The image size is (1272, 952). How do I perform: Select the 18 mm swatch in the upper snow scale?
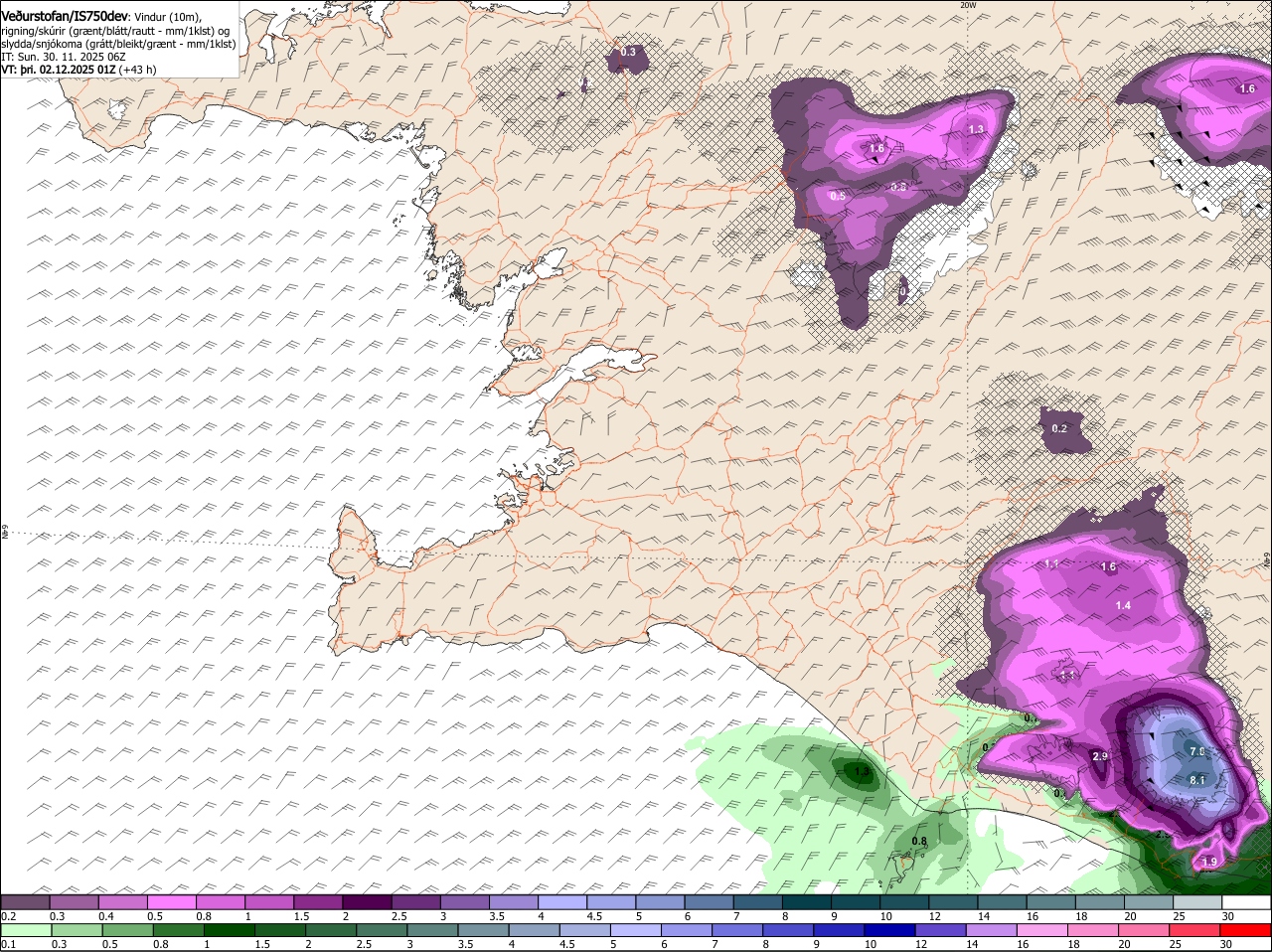pyautogui.click(x=1098, y=902)
